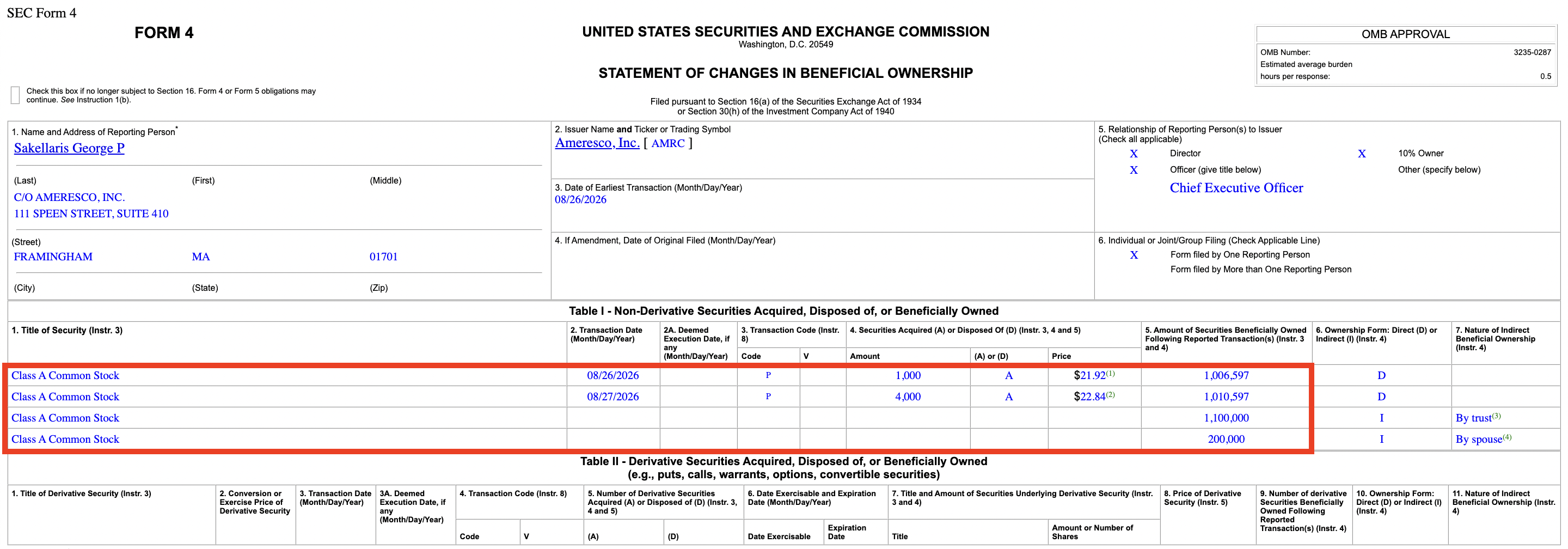Open the Ameresco, Inc. issuer link
Image resolution: width=1568 pixels, height=549 pixels.
597,142
